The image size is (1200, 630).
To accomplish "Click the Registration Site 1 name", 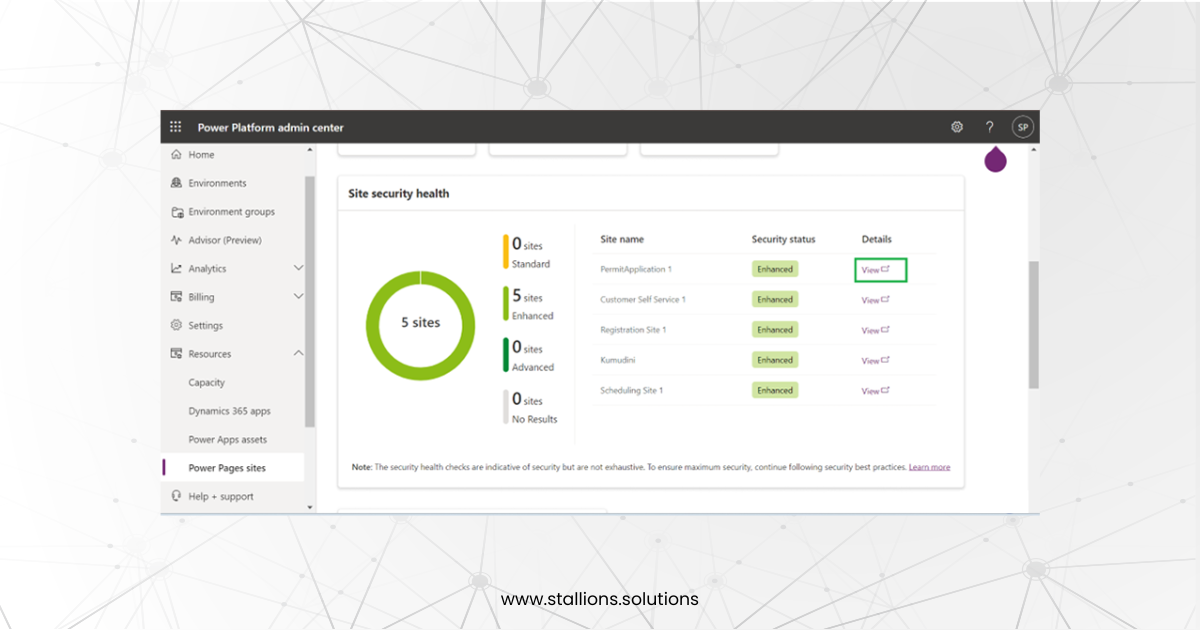I will [x=633, y=330].
